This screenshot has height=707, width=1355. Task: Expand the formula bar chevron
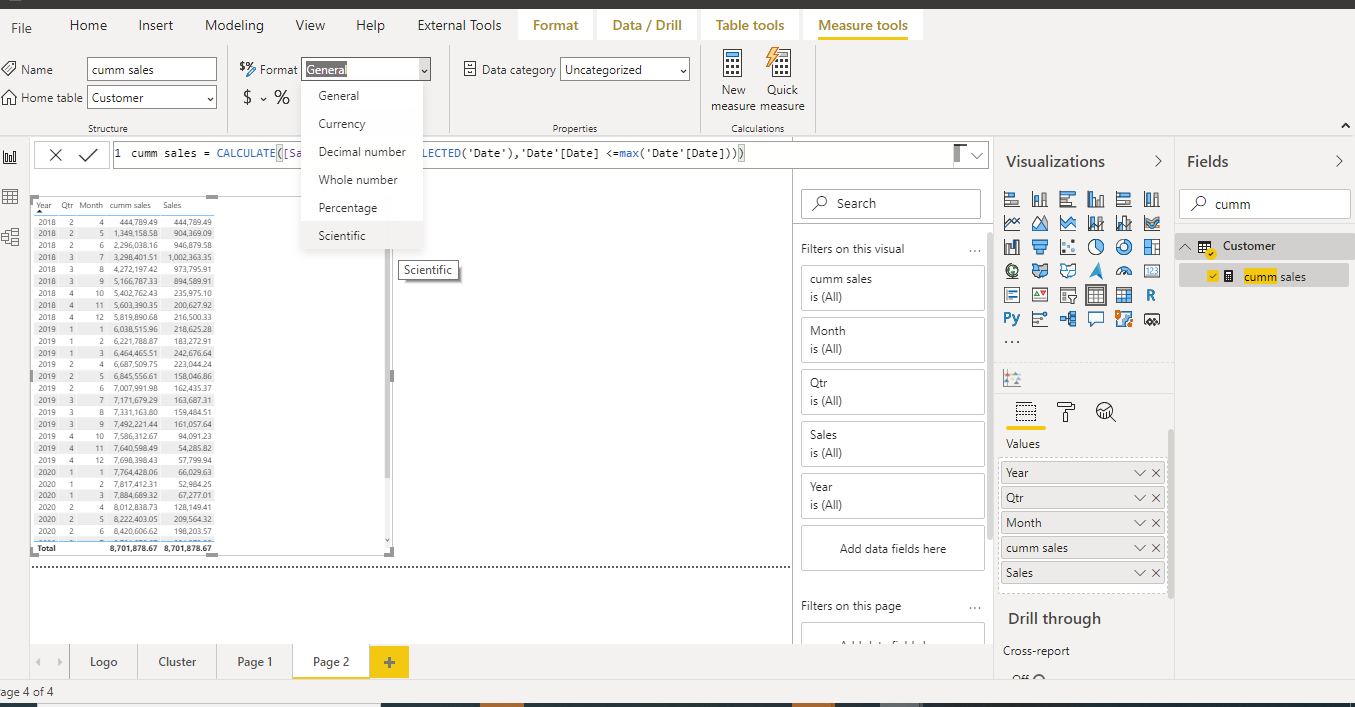(977, 155)
